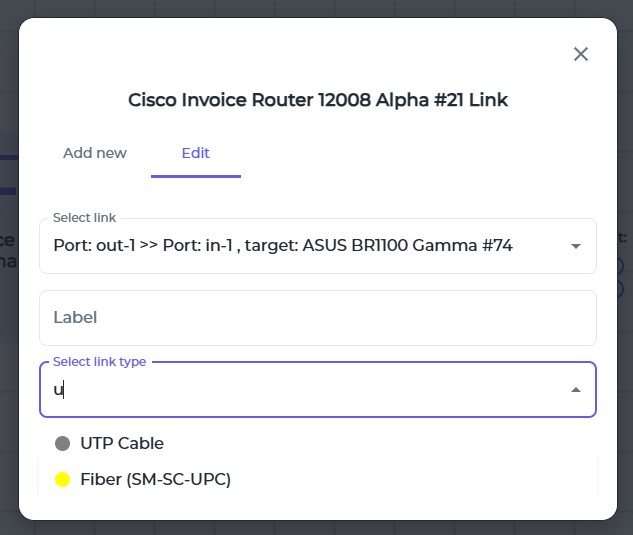
Task: Close the link dialog with the X icon
Action: point(580,54)
